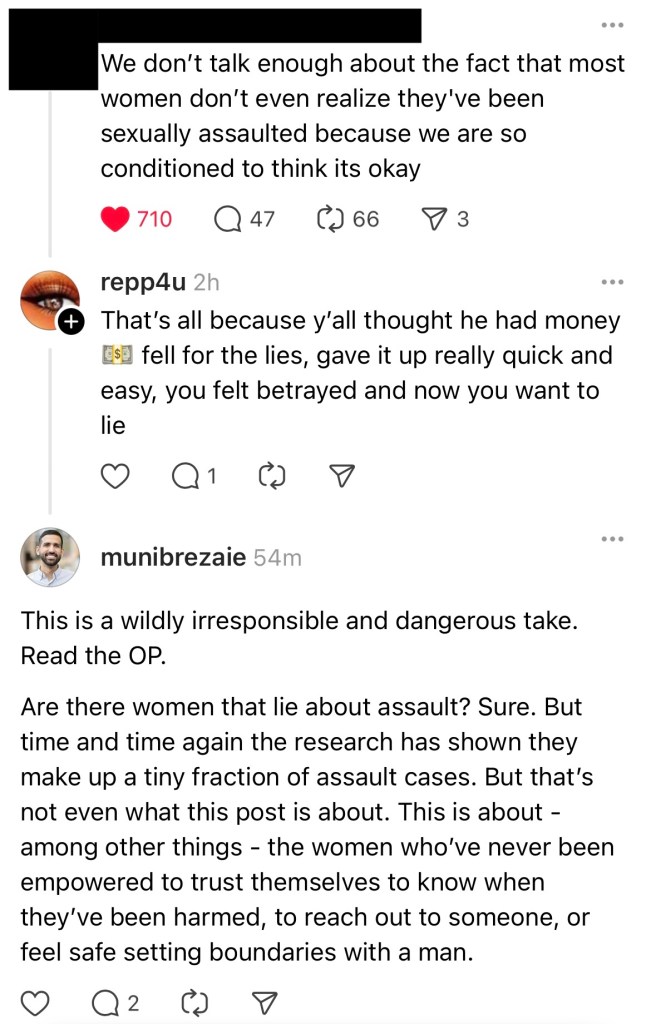Screen dimensions: 651x1024
Task: Open more options for repp4u's reply
Action: point(612,283)
